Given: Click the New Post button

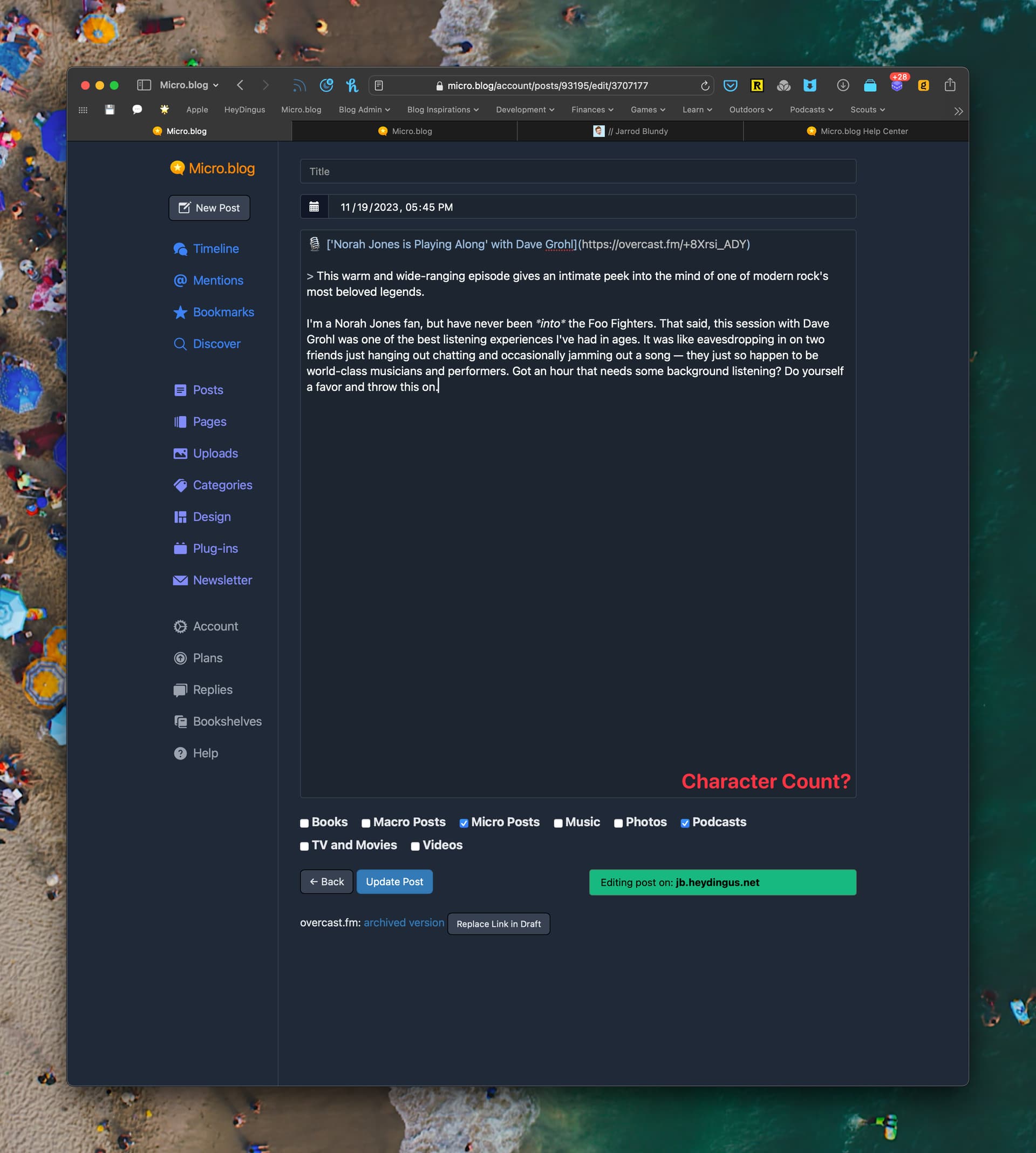Looking at the screenshot, I should 209,208.
